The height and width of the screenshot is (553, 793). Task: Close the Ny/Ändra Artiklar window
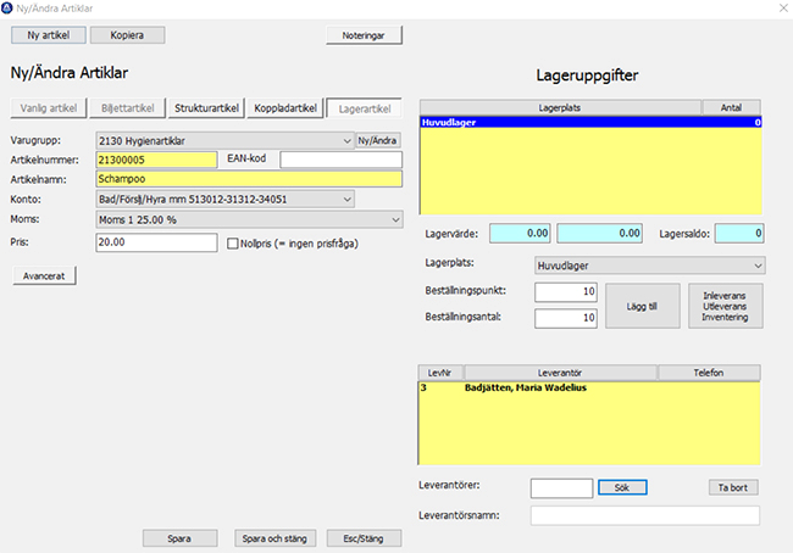tap(783, 8)
